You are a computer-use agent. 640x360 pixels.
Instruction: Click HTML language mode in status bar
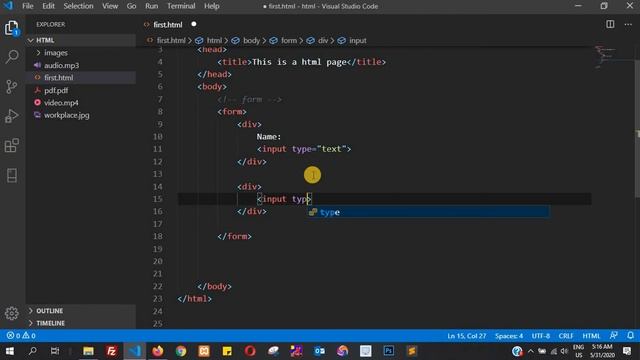pos(591,336)
